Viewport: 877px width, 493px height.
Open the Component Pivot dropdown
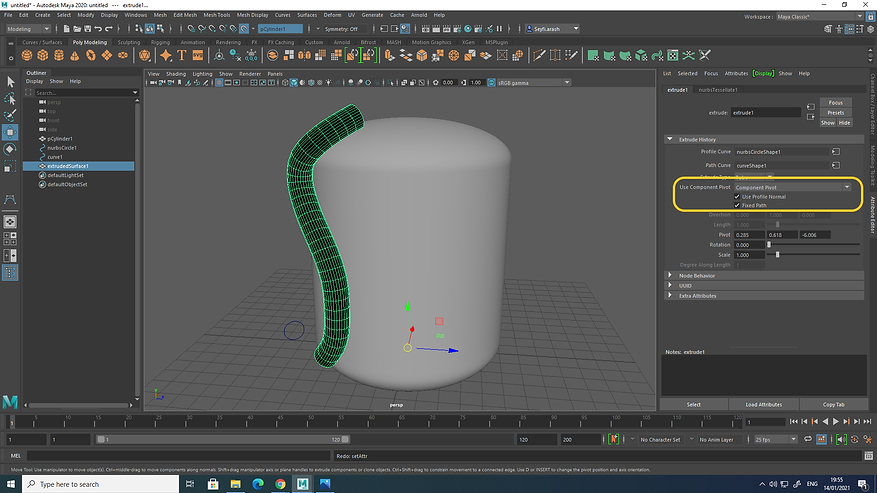[x=793, y=187]
